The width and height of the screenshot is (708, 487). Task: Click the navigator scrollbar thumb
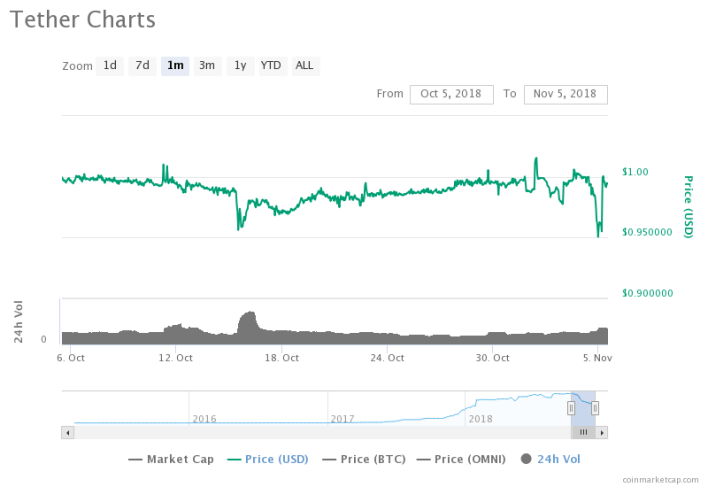583,433
